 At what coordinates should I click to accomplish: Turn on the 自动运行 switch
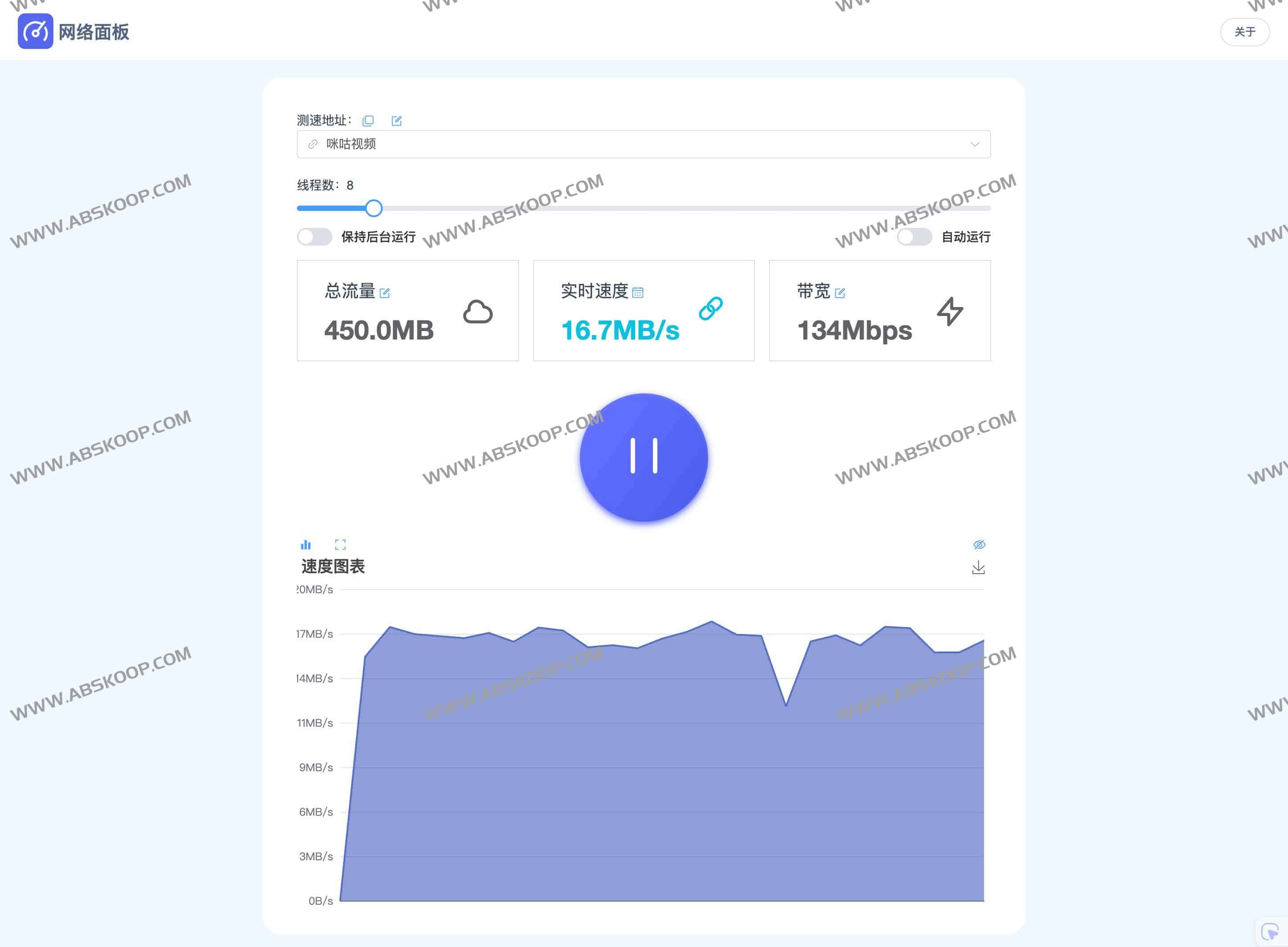pyautogui.click(x=914, y=237)
